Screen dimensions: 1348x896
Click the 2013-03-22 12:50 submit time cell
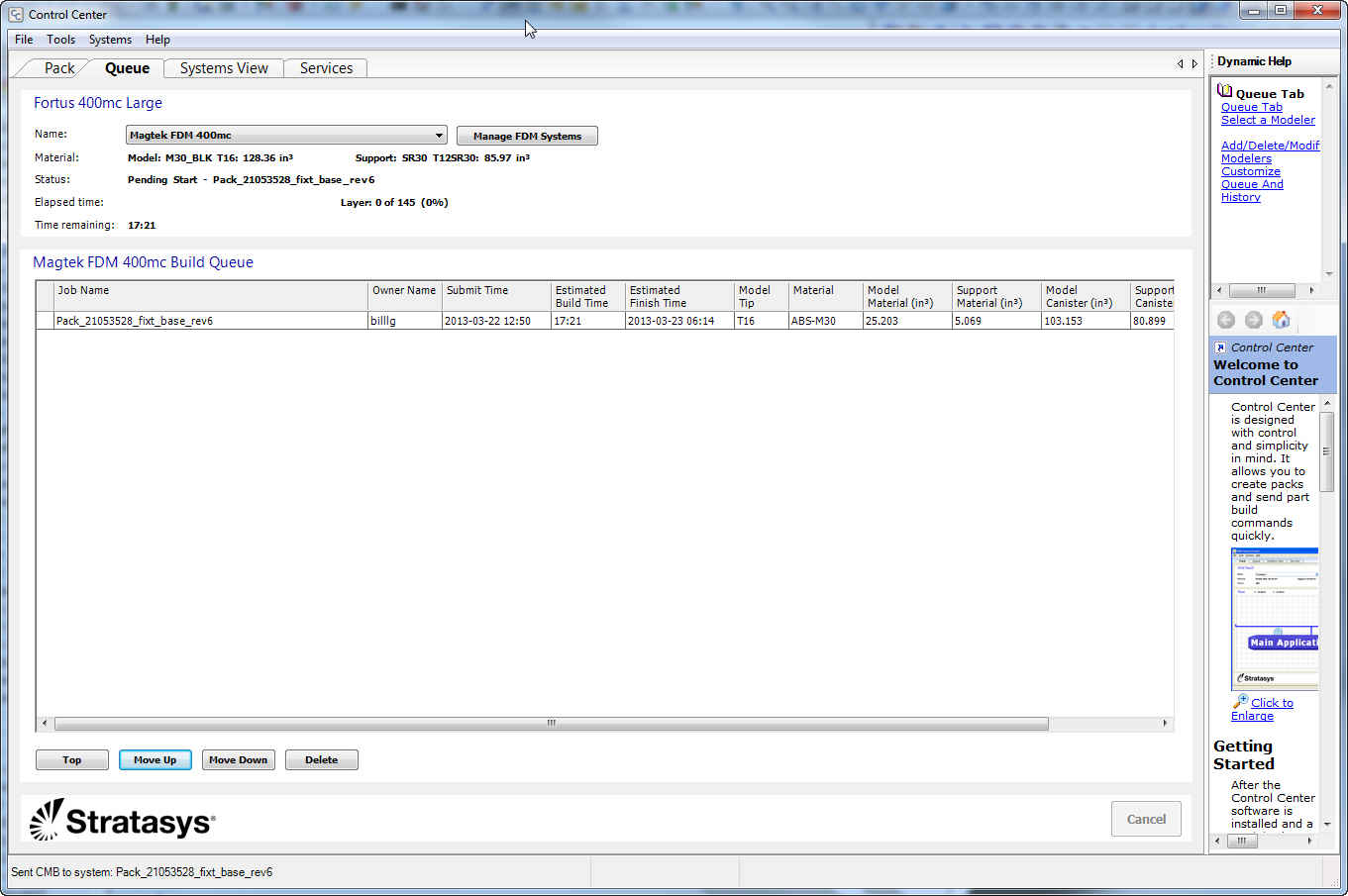click(496, 321)
